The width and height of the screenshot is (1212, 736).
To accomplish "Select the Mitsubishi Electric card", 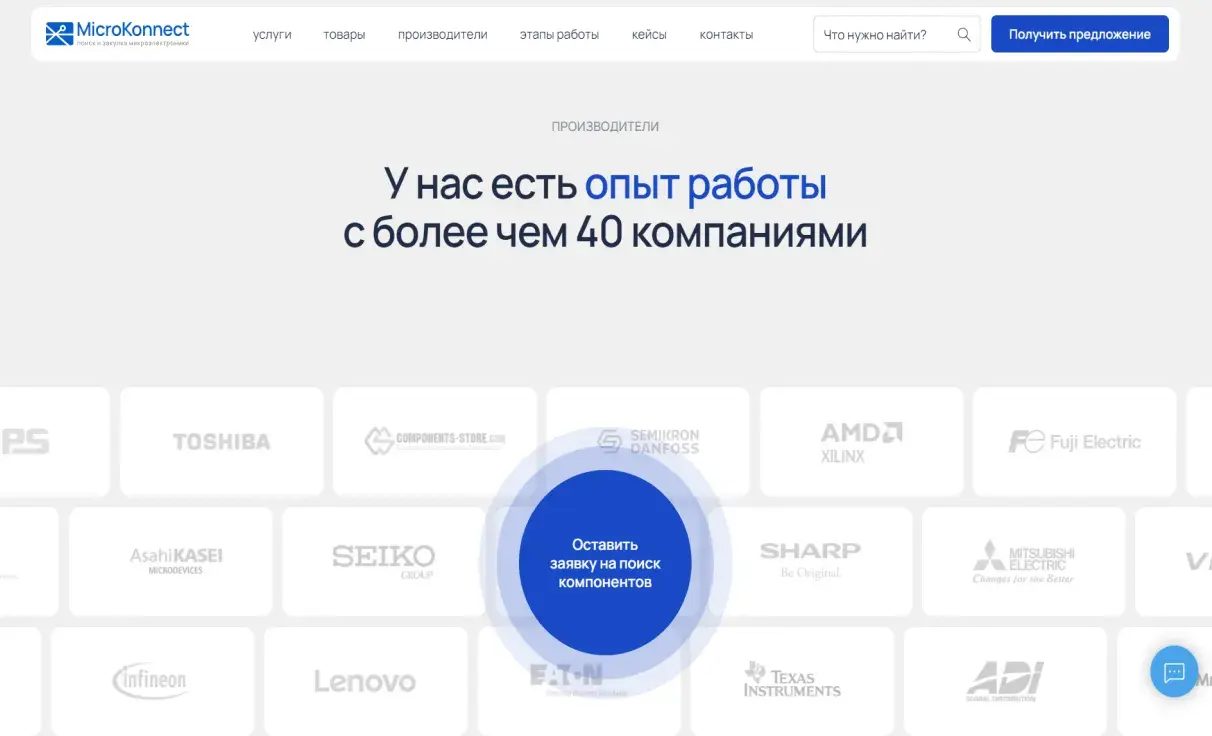I will click(1023, 561).
